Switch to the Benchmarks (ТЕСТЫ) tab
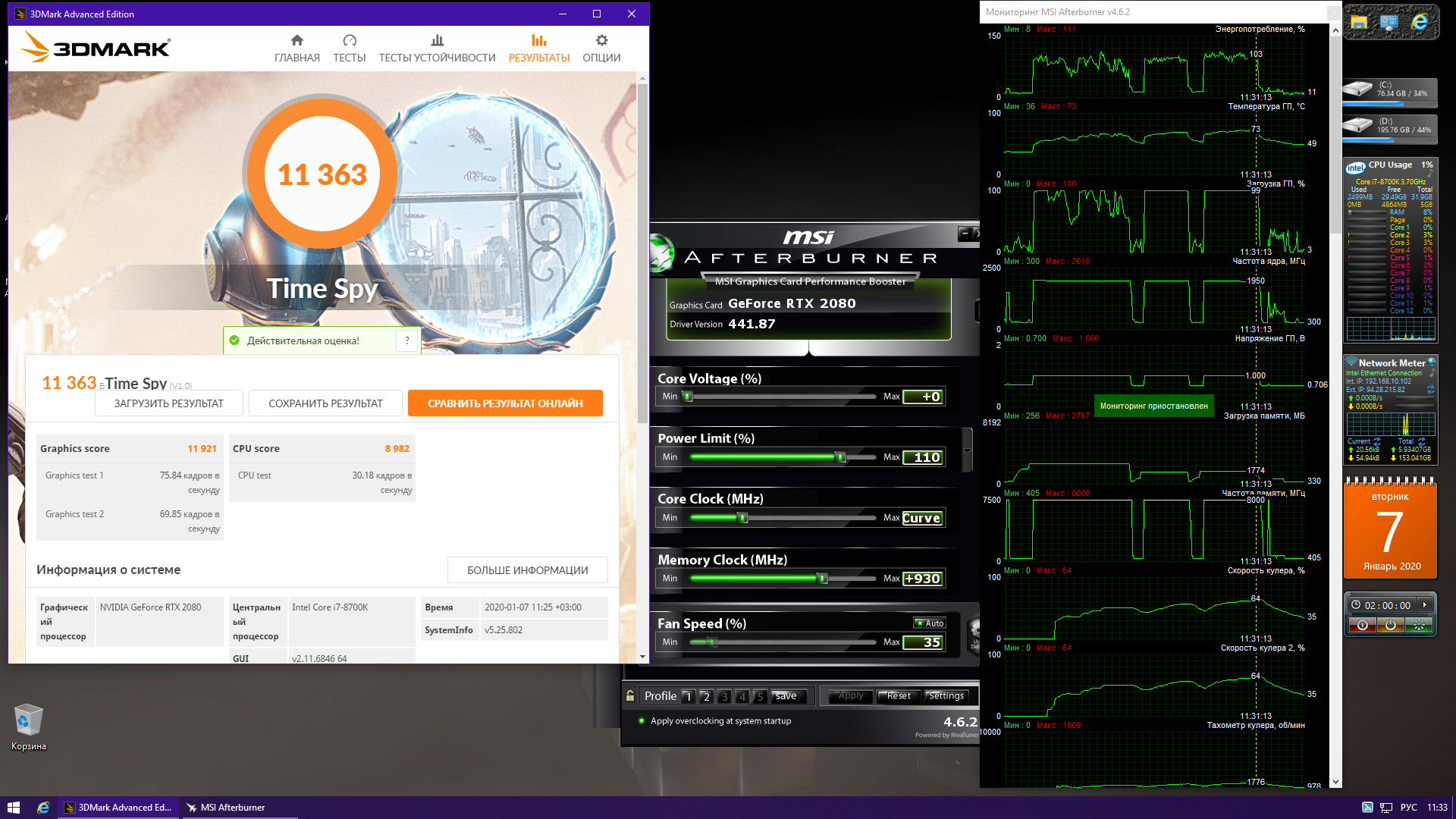Screen dimensions: 1456x819 click(349, 48)
